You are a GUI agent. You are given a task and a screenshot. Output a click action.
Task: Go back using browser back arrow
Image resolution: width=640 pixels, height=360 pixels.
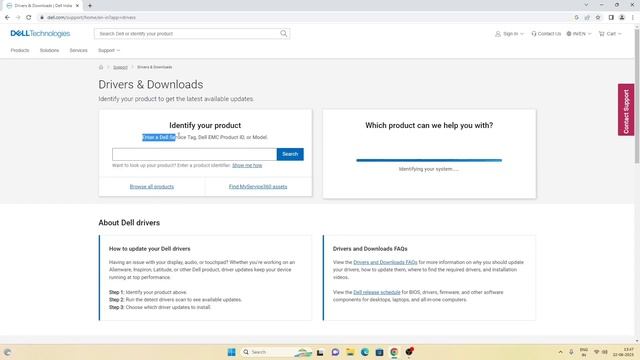[7, 17]
